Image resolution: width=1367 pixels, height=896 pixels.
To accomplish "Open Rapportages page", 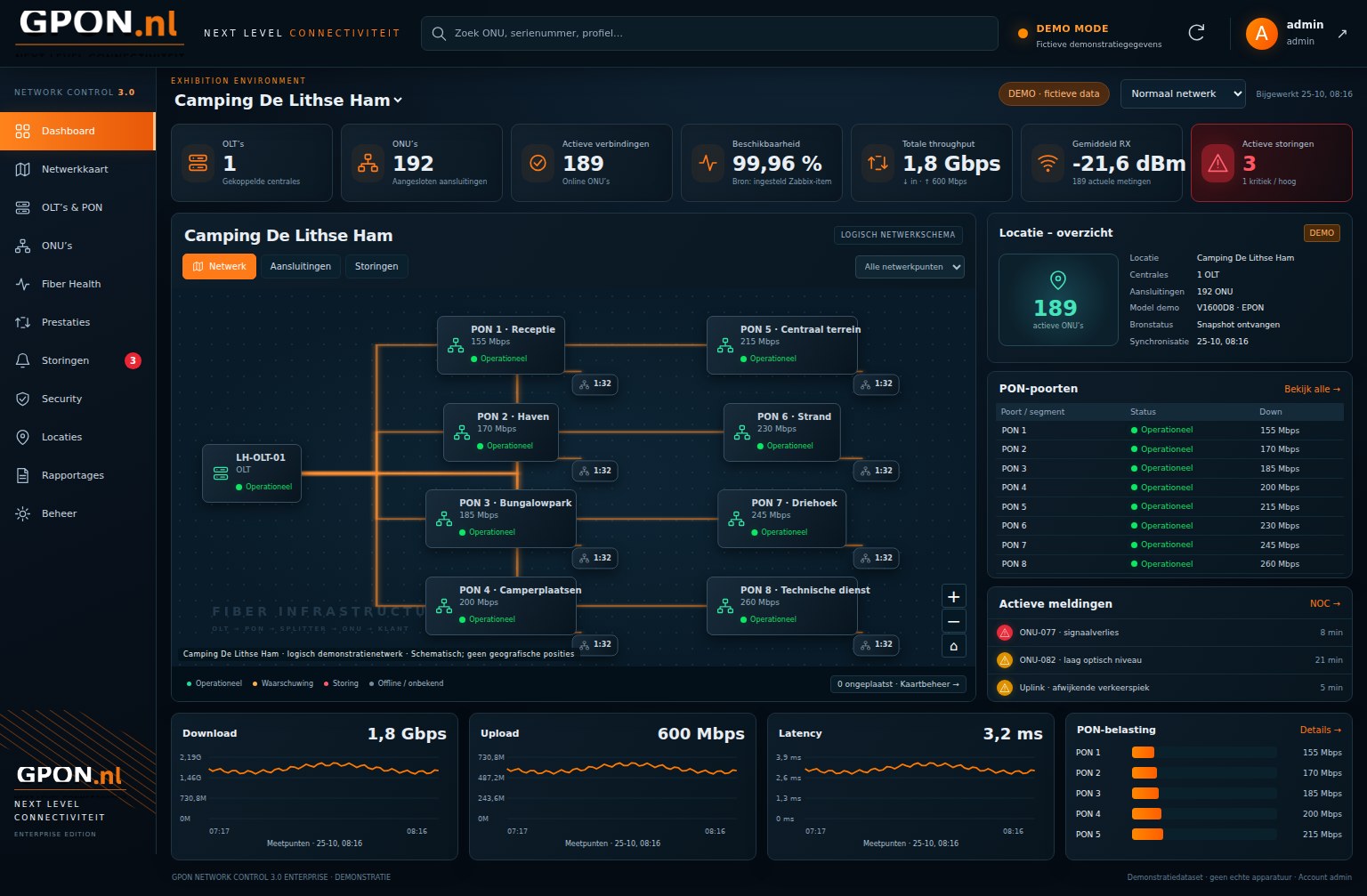I will [77, 475].
